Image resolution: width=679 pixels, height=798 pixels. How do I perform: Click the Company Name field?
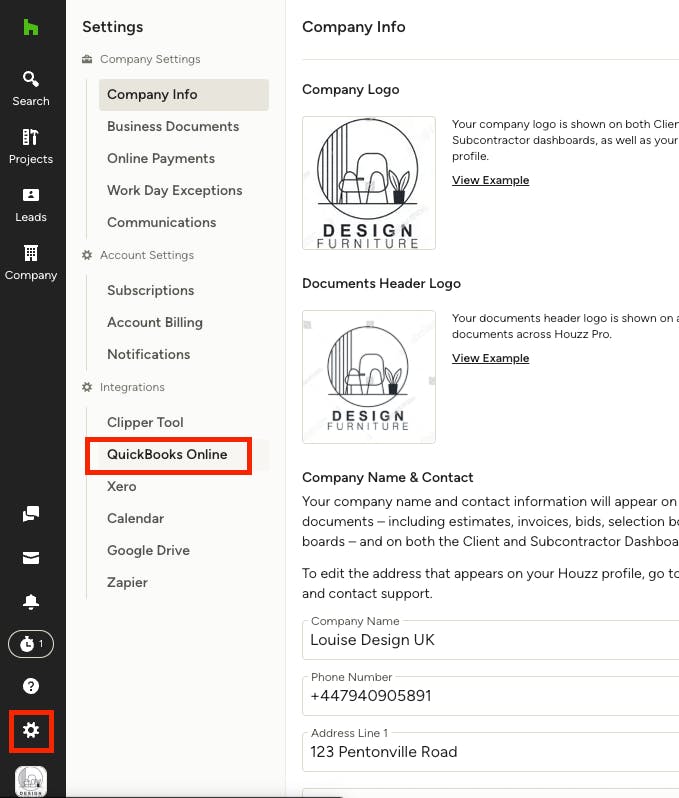coord(491,640)
